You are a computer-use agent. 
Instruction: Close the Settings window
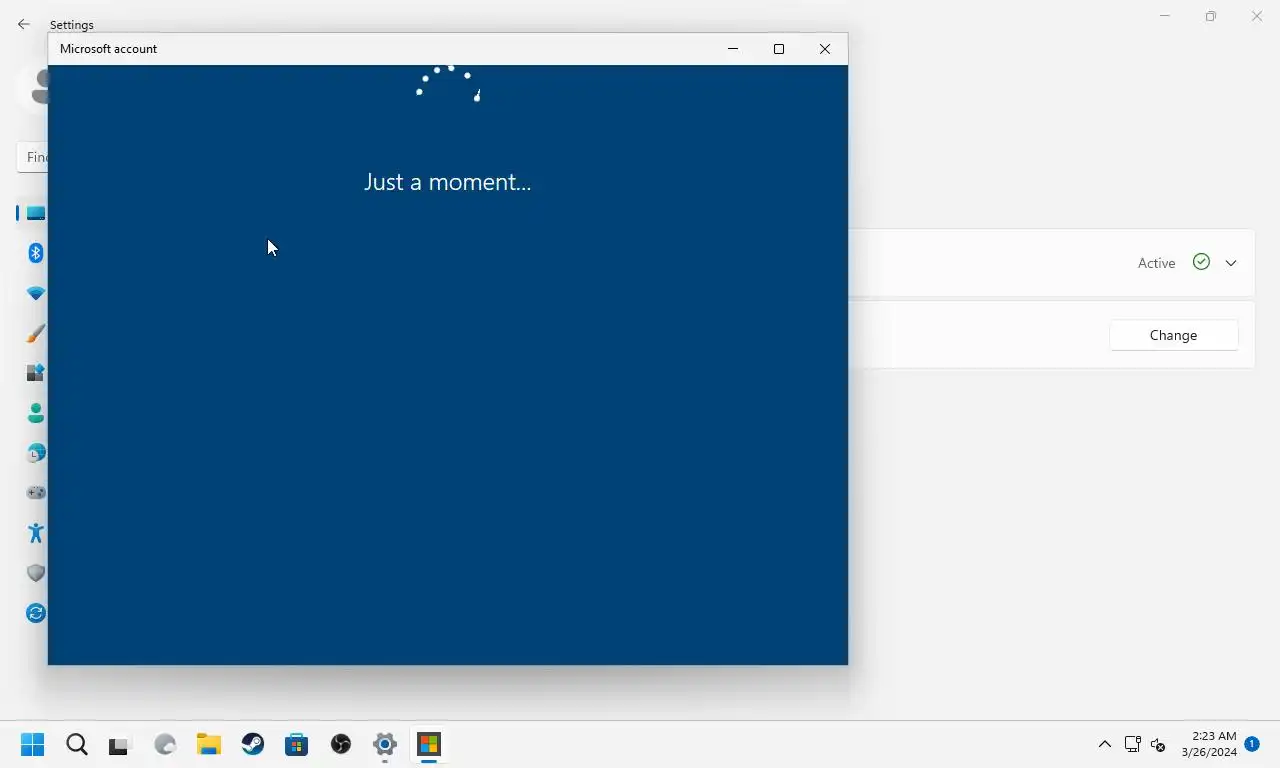(x=1257, y=16)
